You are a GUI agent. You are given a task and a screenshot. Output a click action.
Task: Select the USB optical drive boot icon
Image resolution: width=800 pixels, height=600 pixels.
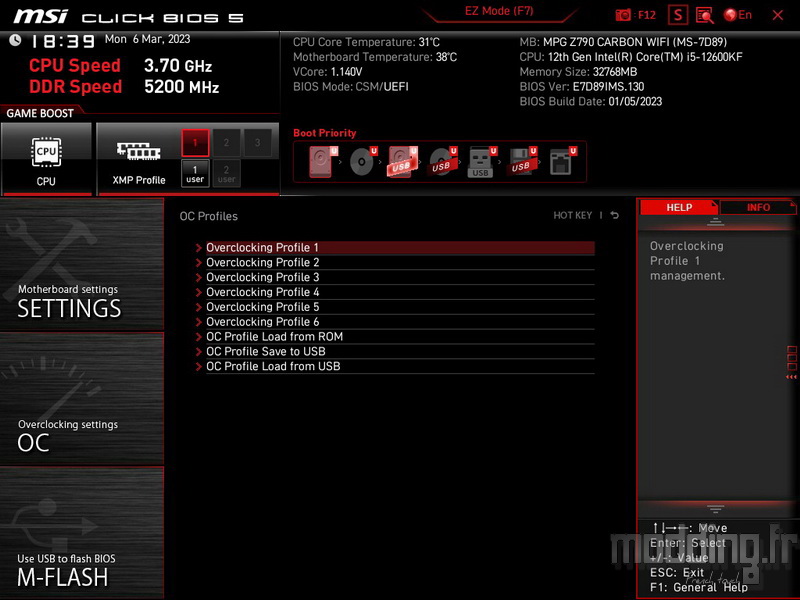pos(442,162)
